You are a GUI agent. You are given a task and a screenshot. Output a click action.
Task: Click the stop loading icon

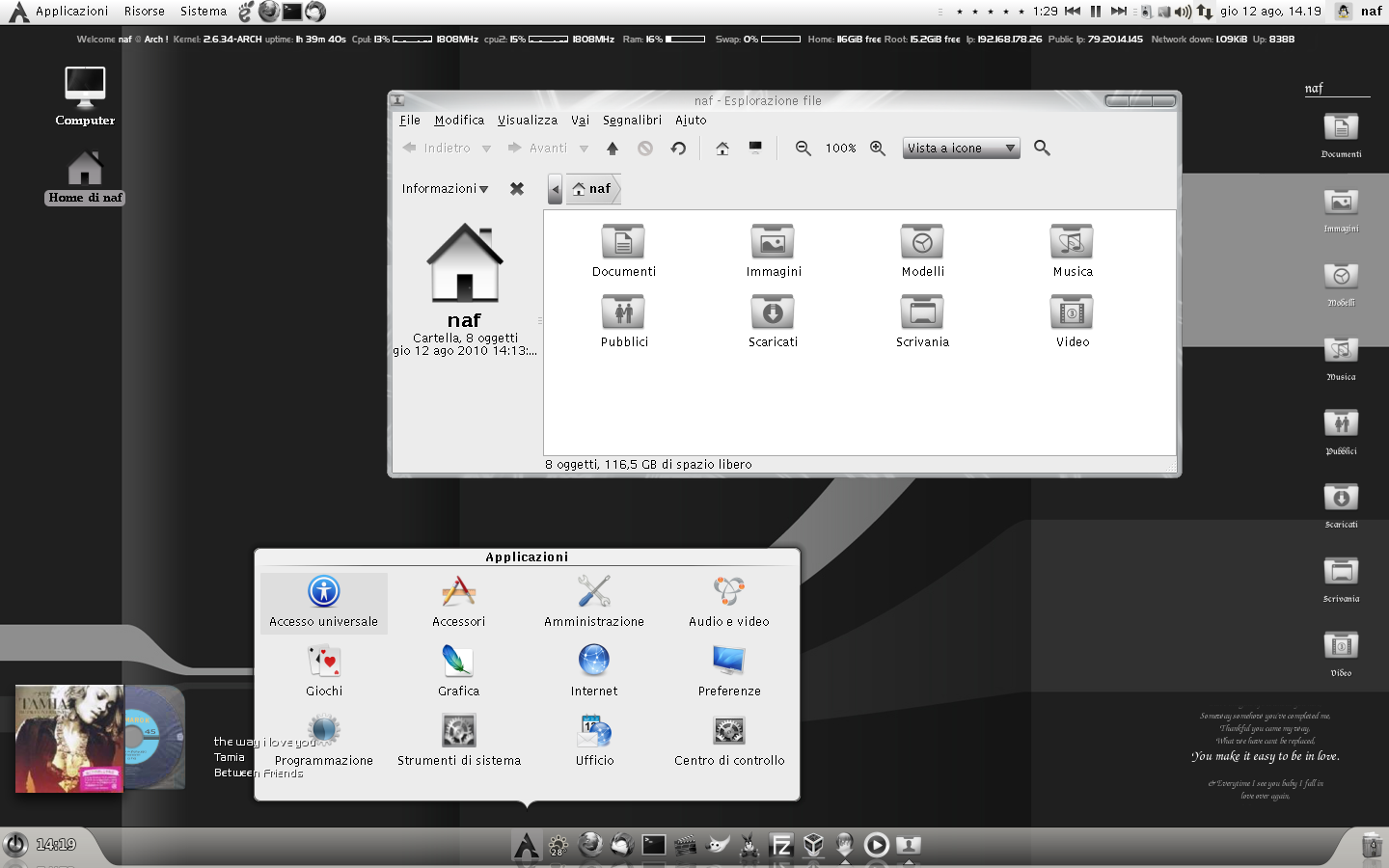[x=645, y=148]
